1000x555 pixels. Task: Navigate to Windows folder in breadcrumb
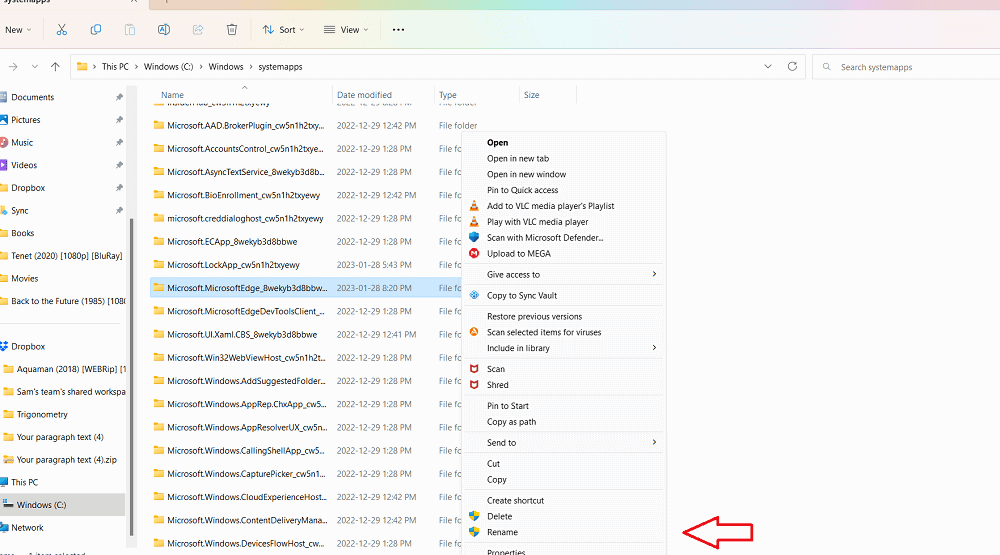[226, 66]
